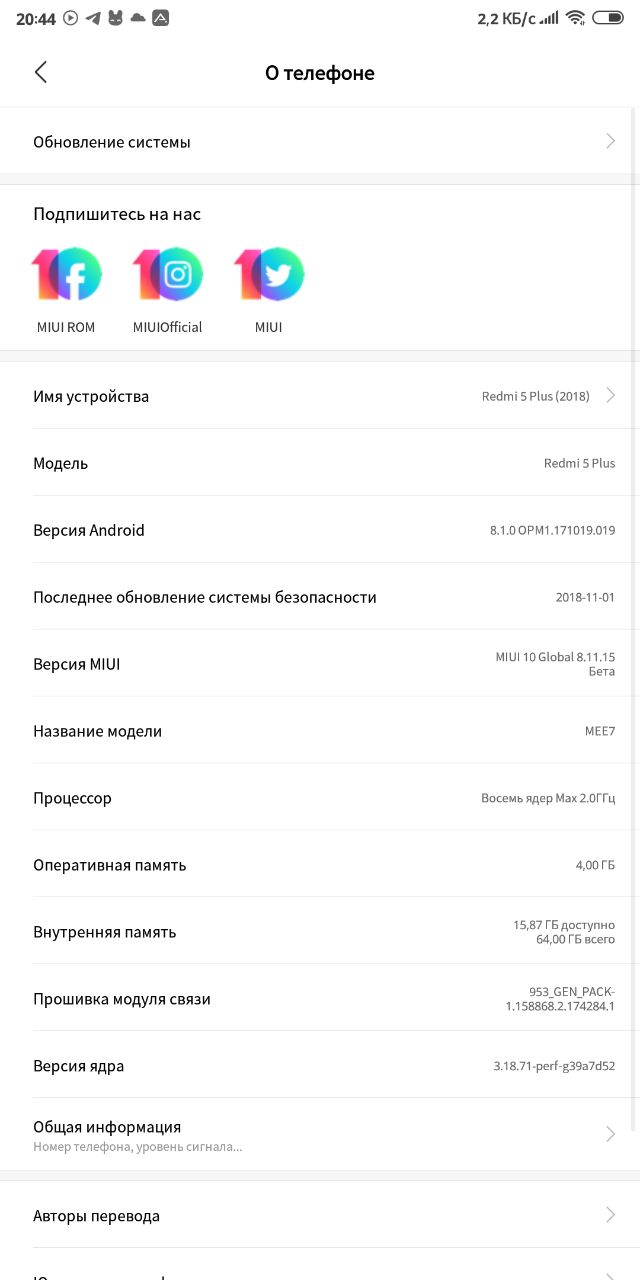The image size is (640, 1280).
Task: Open the MIUIOfficial Instagram icon
Action: point(168,274)
